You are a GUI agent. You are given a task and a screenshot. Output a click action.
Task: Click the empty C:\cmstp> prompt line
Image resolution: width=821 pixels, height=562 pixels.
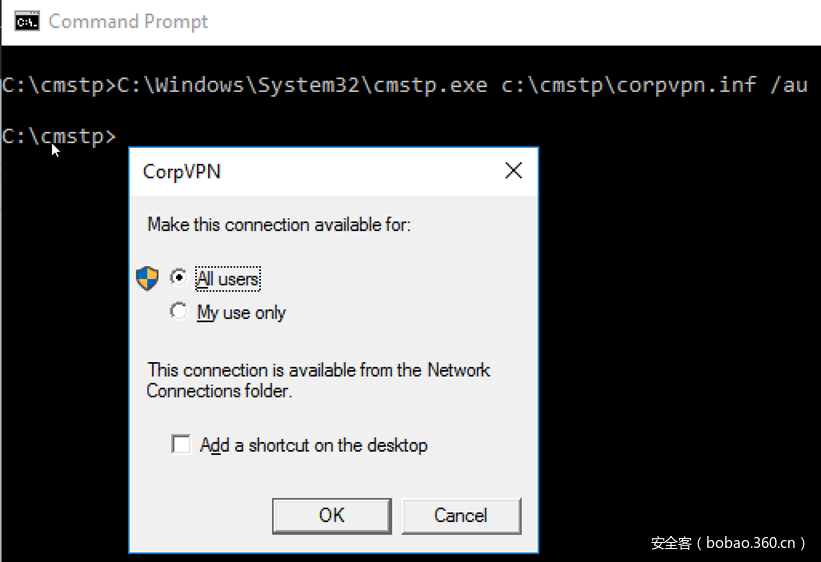pyautogui.click(x=60, y=136)
